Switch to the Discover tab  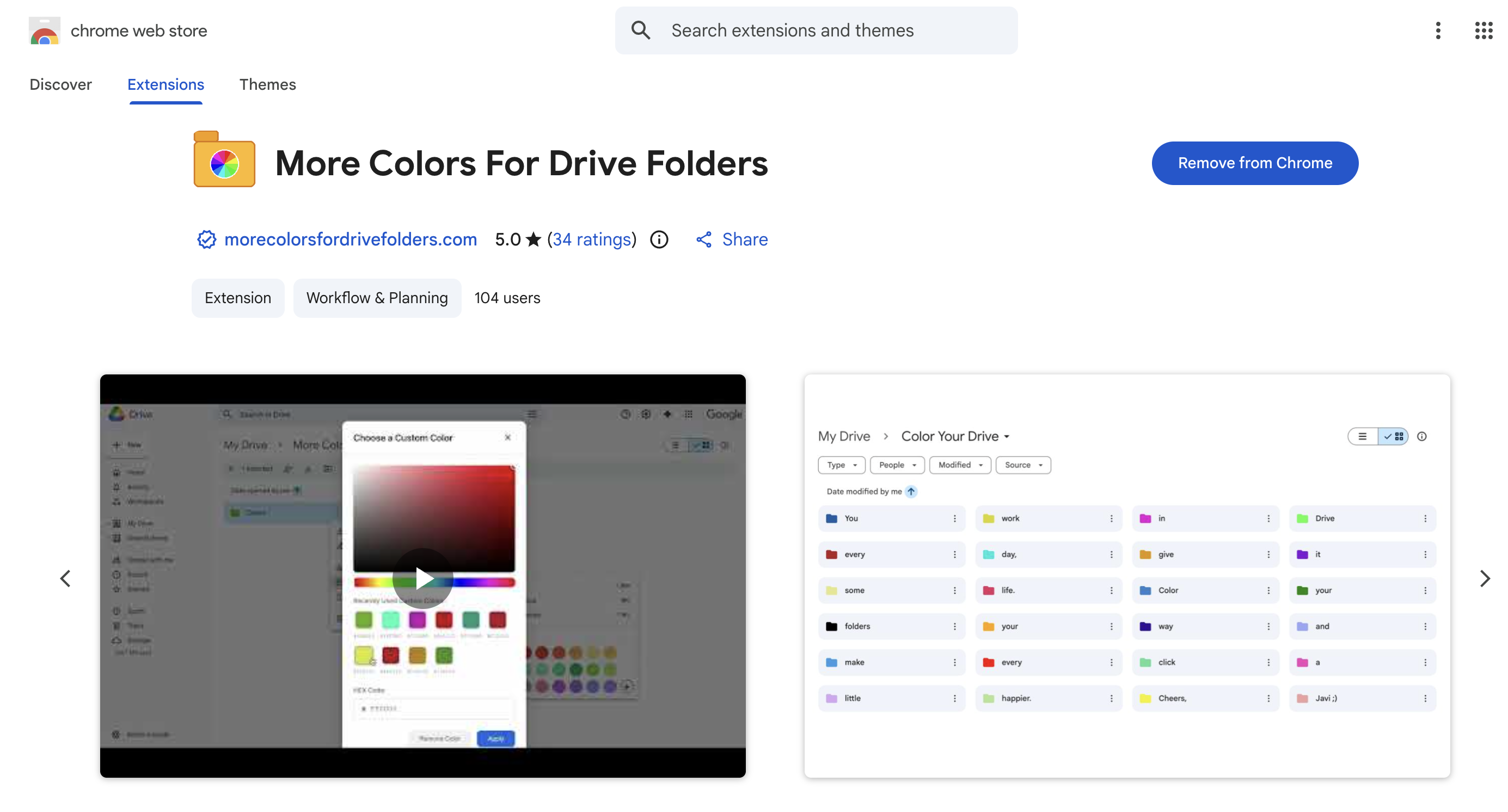60,85
